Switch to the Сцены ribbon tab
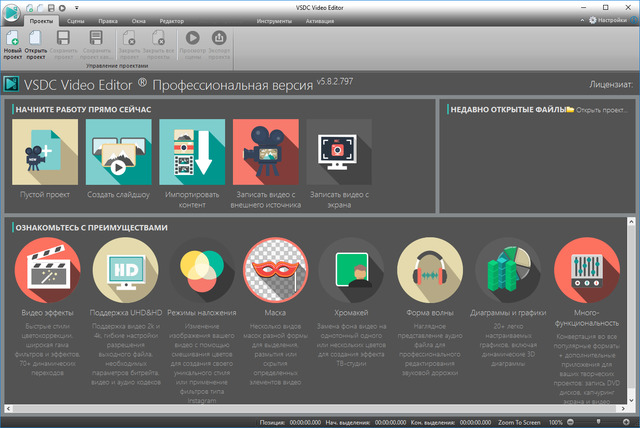This screenshot has height=428, width=640. (78, 19)
